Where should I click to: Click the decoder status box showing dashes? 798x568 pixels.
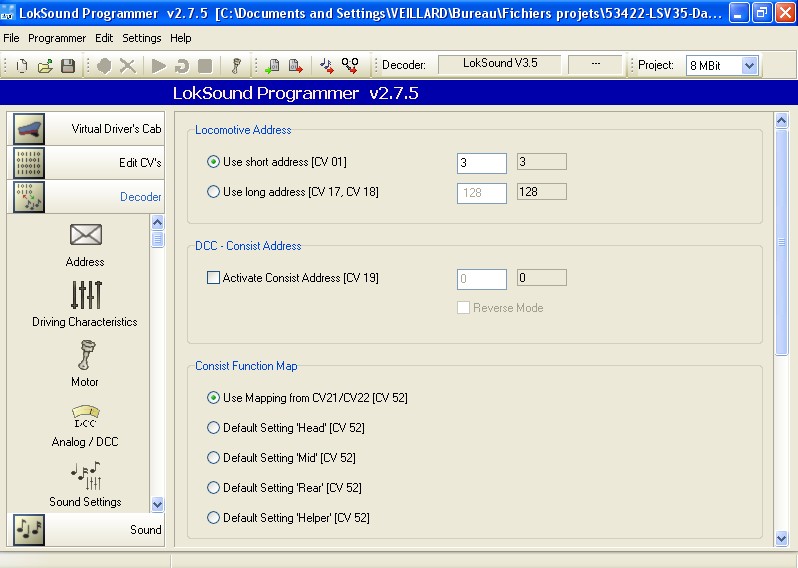click(595, 64)
